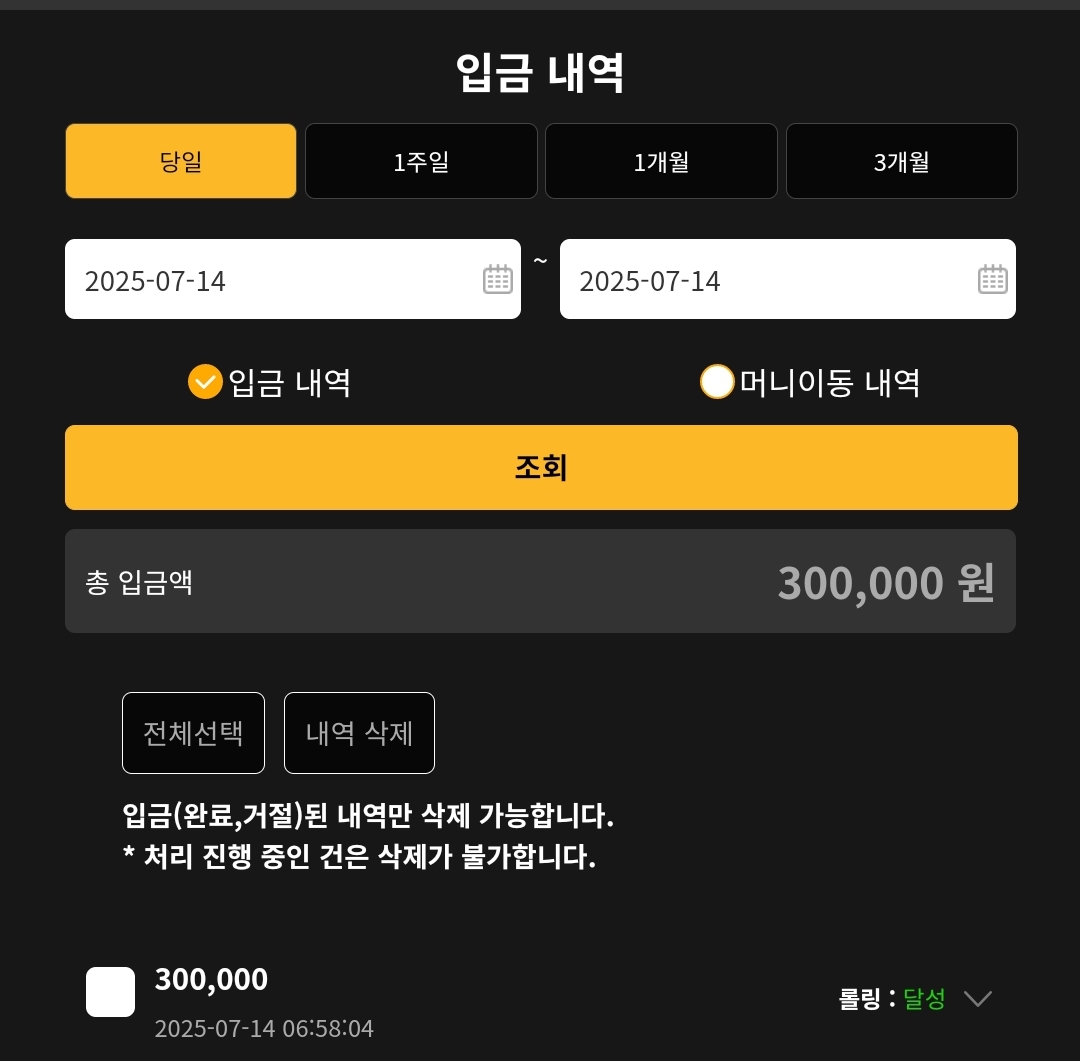Click the 입금 내역 page heading

(540, 72)
